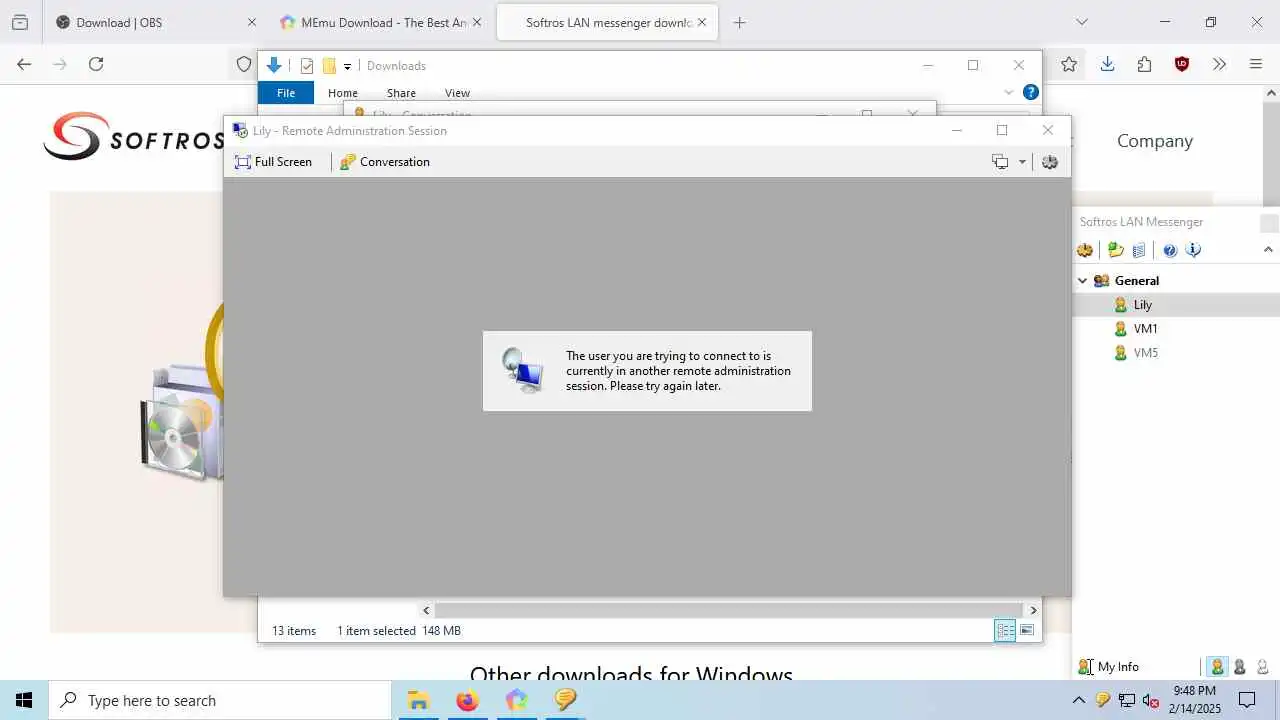Expand the ribbon chevron in Downloads window

pos(1008,92)
